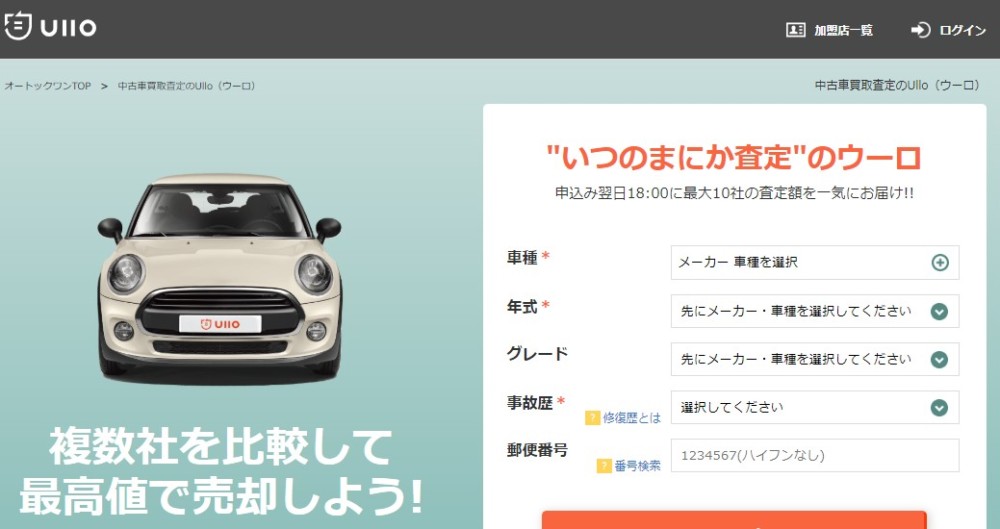Open the 事故歴 dropdown
Screen dimensions: 1000x529
814,407
